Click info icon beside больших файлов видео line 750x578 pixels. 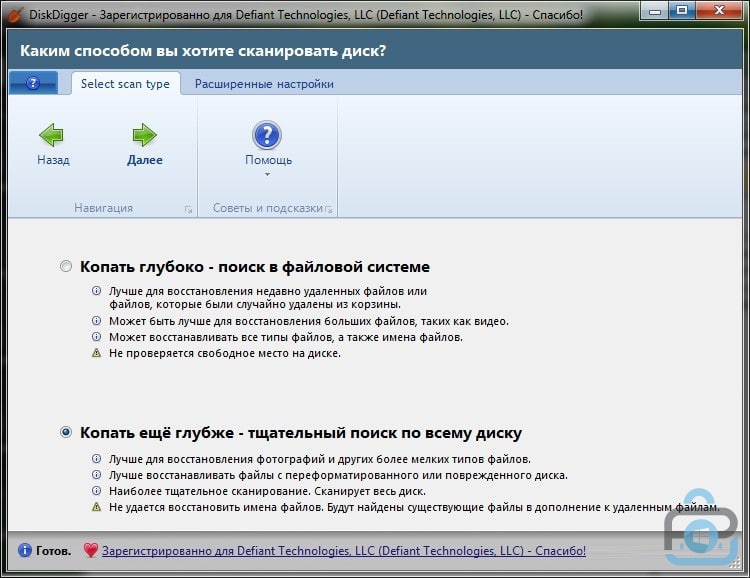pyautogui.click(x=96, y=321)
